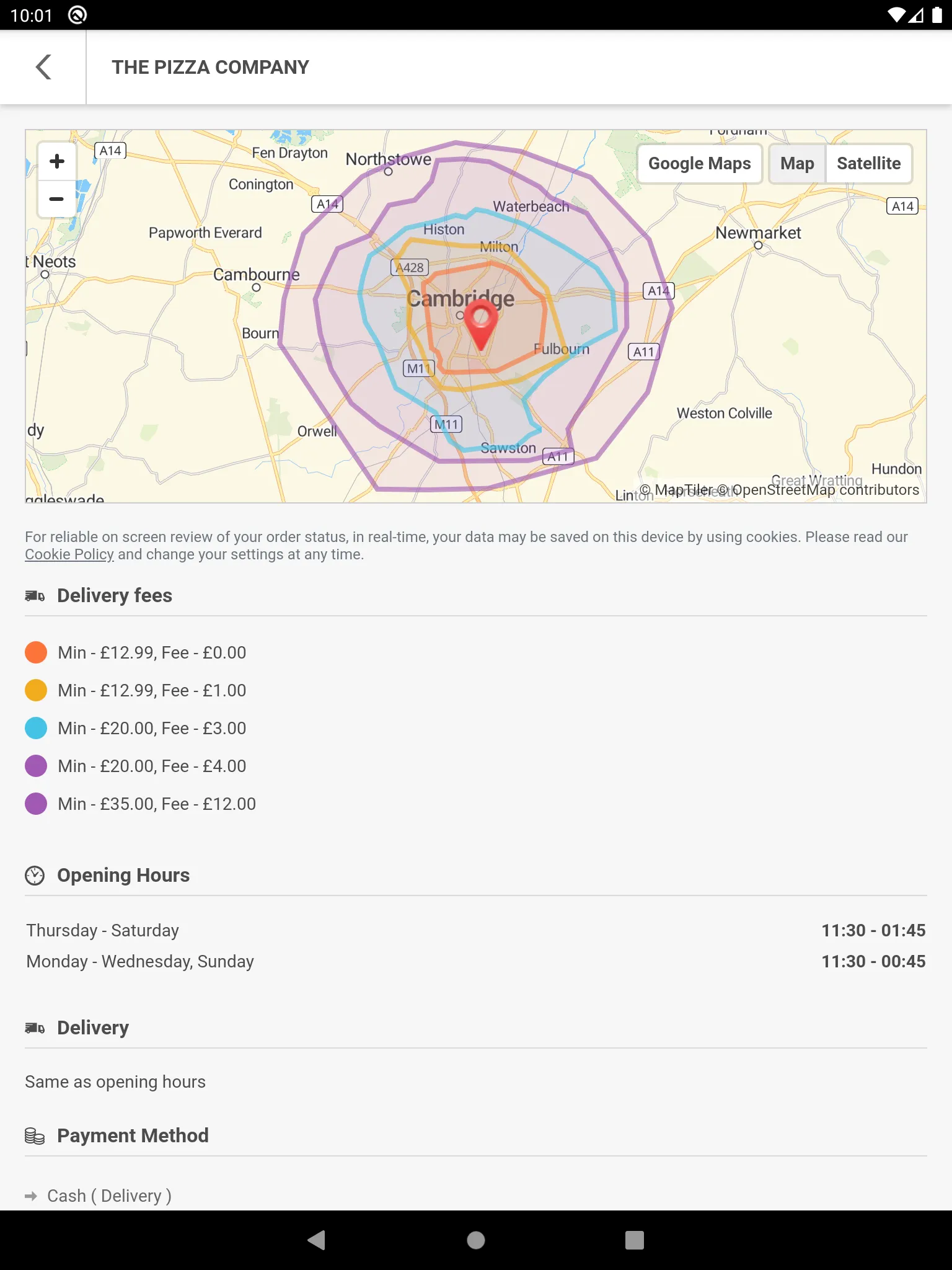
Task: Click the 'Thursday - Saturday' hours row
Action: click(476, 930)
